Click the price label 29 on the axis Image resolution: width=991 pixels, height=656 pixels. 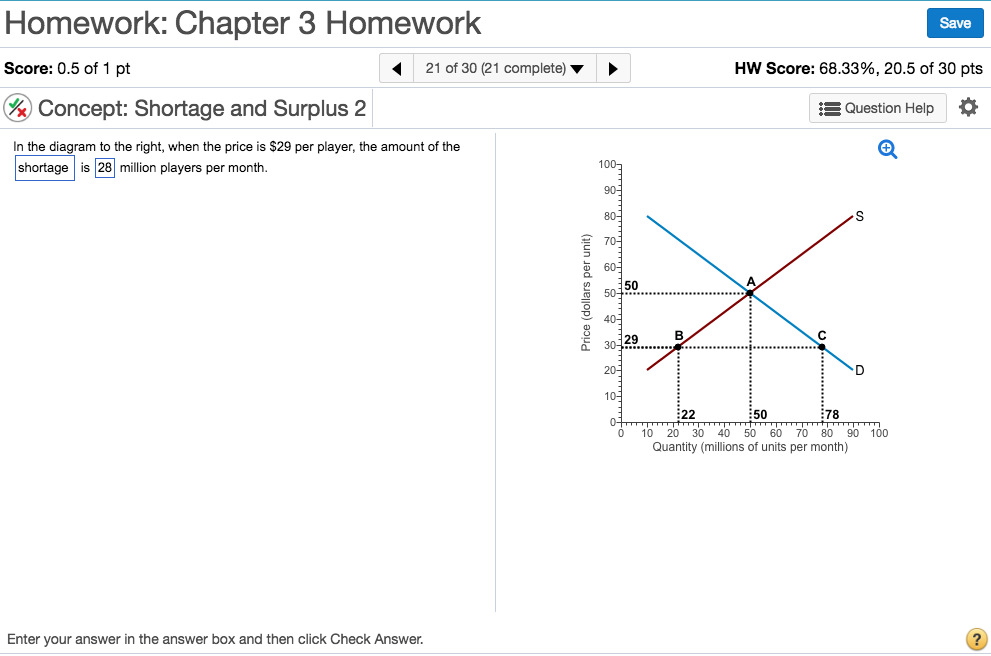click(x=629, y=340)
